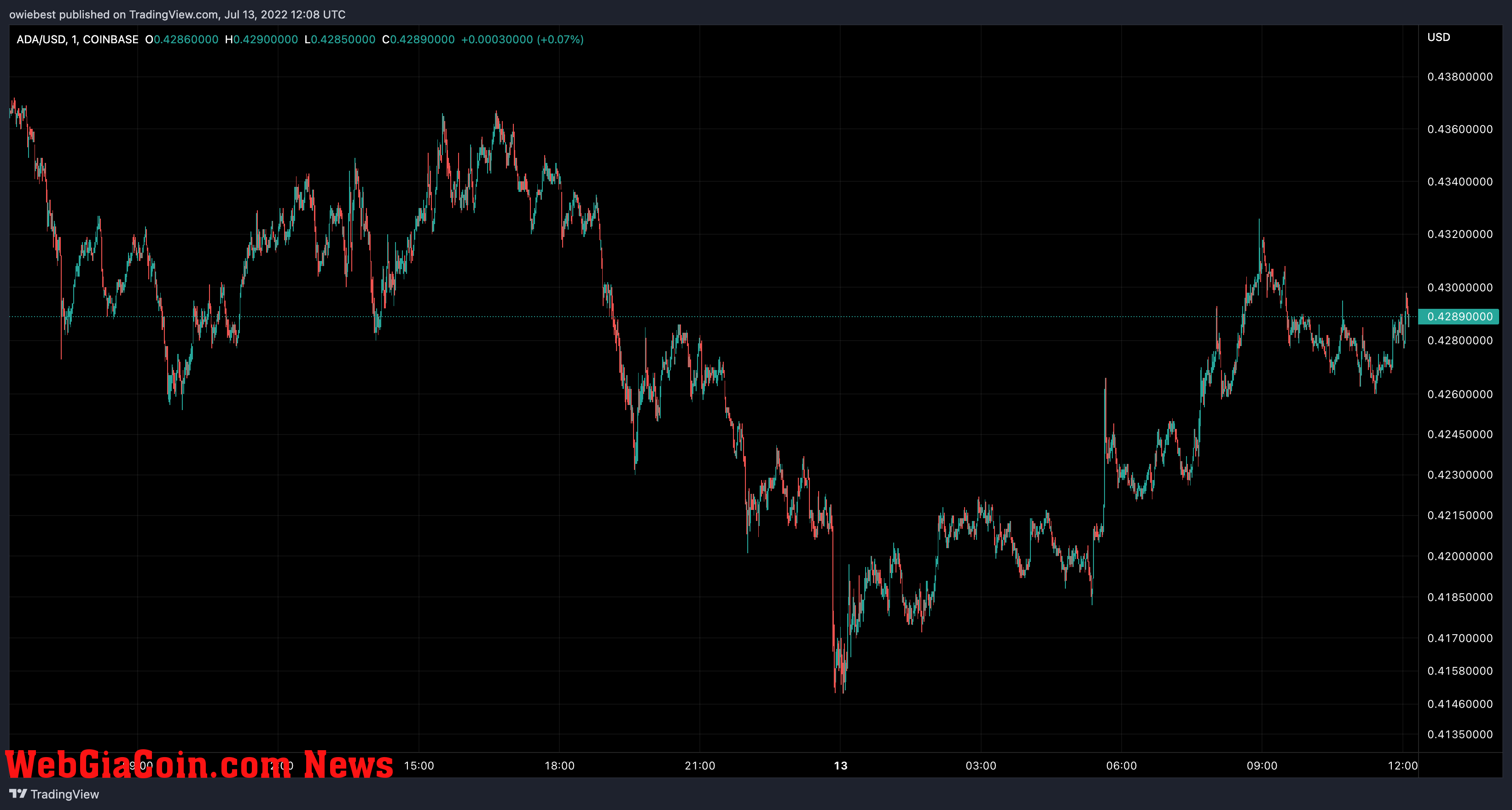Click the open value O0.42860000

pos(182,39)
